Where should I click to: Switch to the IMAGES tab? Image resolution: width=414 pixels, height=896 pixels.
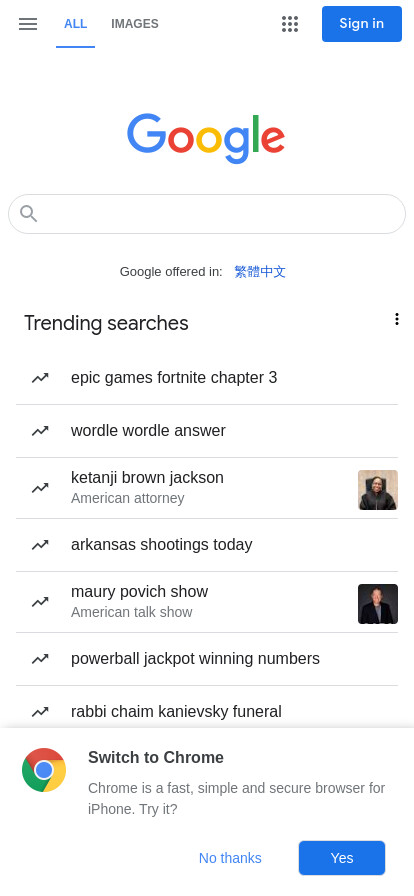click(135, 24)
